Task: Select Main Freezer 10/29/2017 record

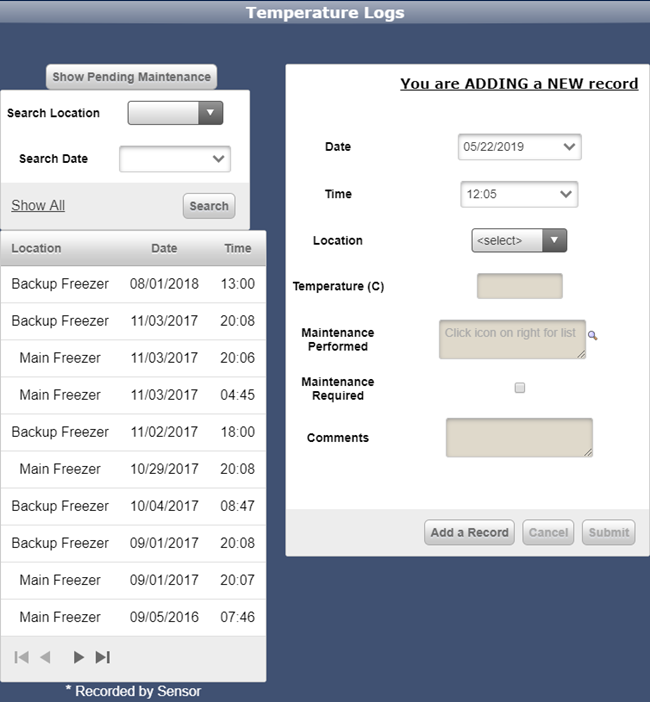Action: click(x=133, y=469)
